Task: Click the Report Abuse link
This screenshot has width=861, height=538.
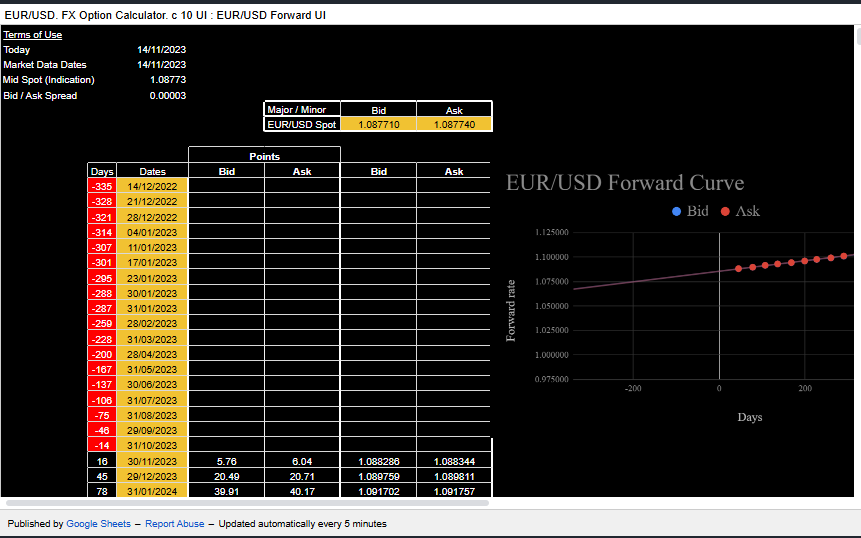Action: click(174, 524)
